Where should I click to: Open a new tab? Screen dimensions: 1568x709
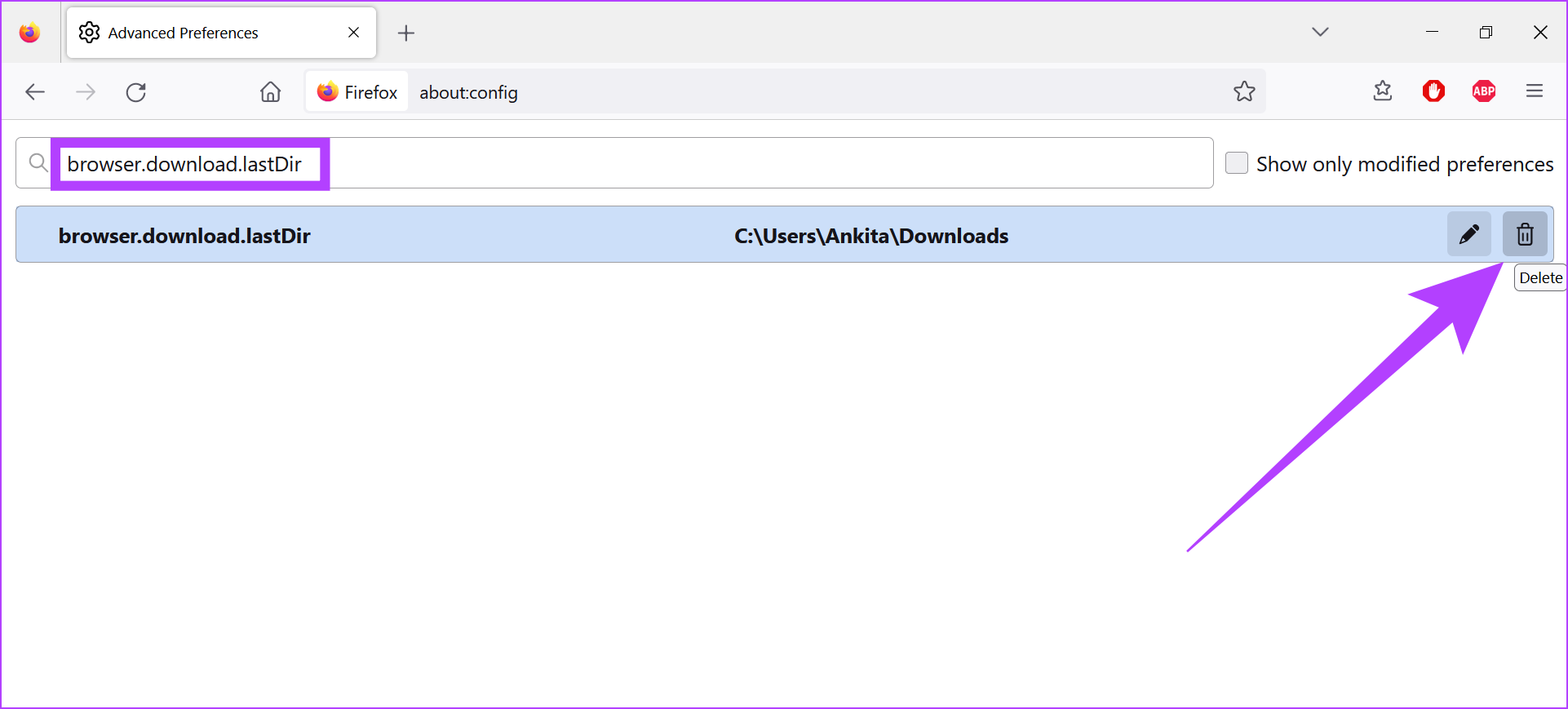click(x=405, y=33)
